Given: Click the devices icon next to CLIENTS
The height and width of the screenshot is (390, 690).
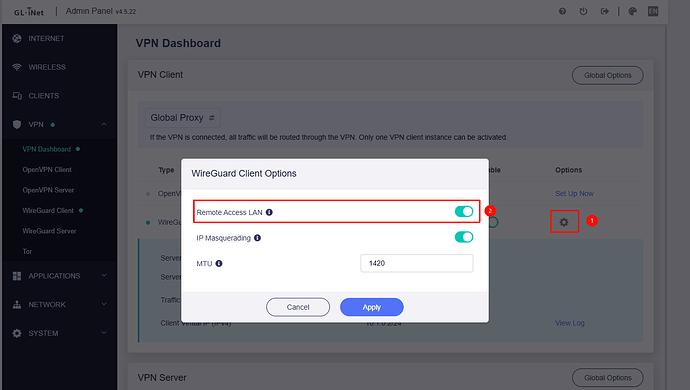Looking at the screenshot, I should (x=17, y=96).
